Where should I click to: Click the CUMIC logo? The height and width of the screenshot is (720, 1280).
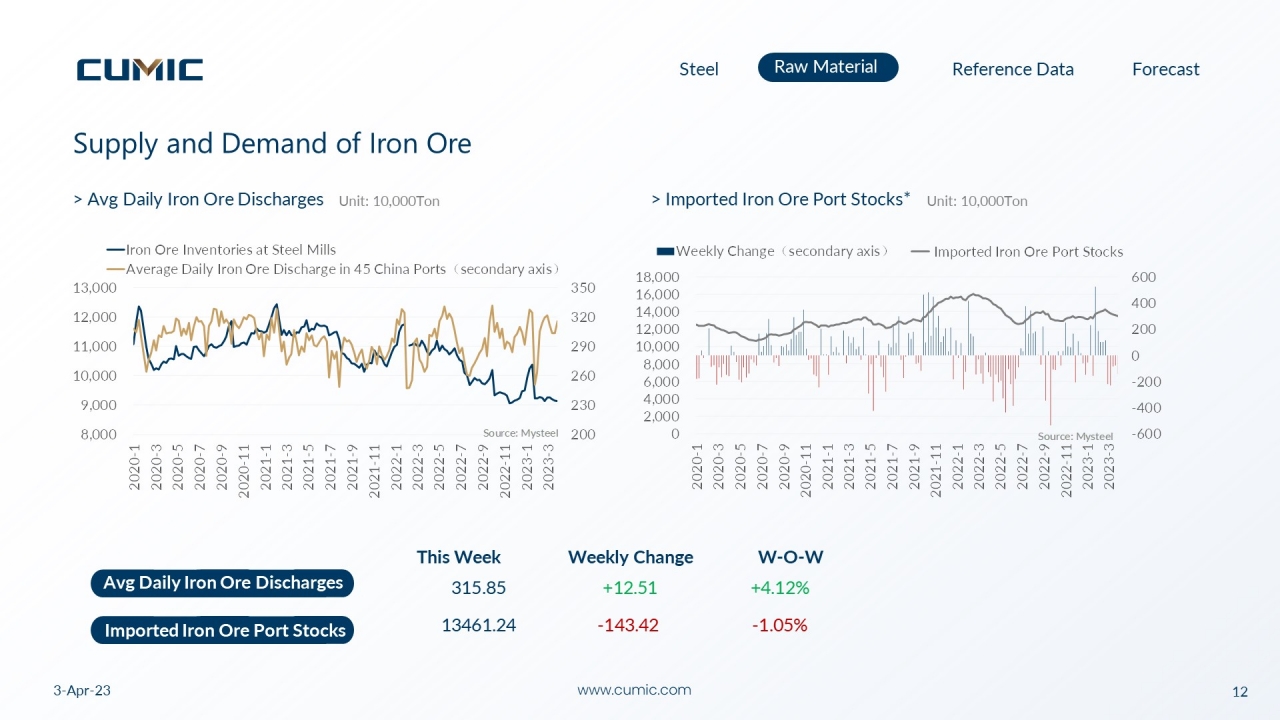(140, 69)
